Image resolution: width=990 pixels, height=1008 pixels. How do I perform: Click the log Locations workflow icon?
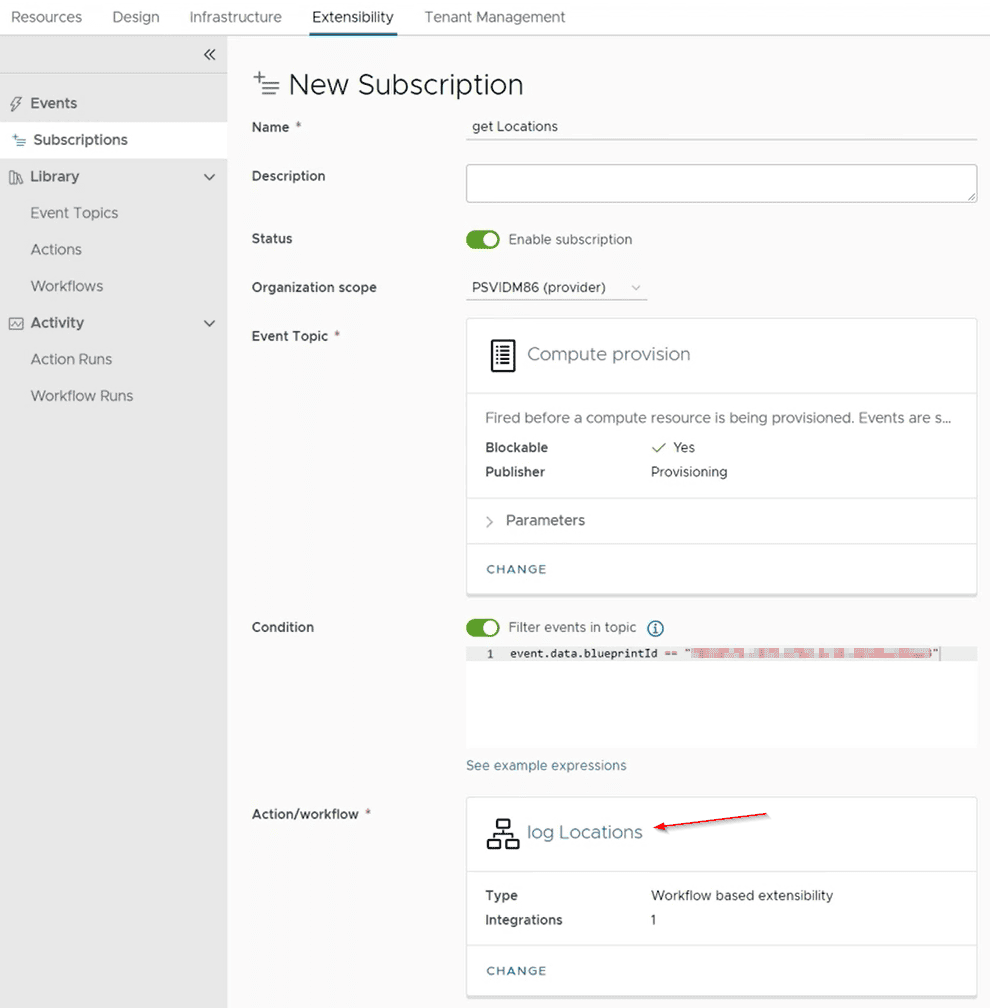click(x=503, y=833)
